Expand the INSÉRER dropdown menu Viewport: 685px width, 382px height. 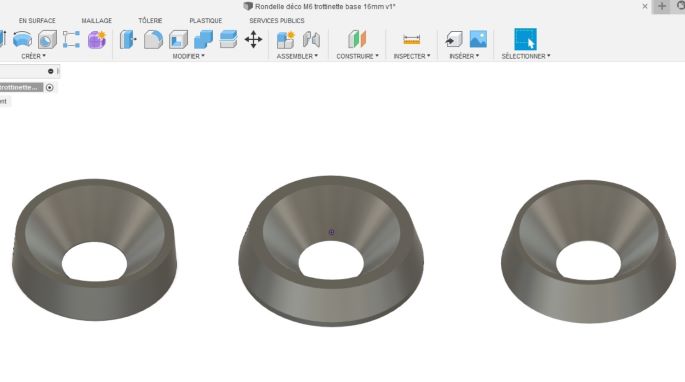464,56
